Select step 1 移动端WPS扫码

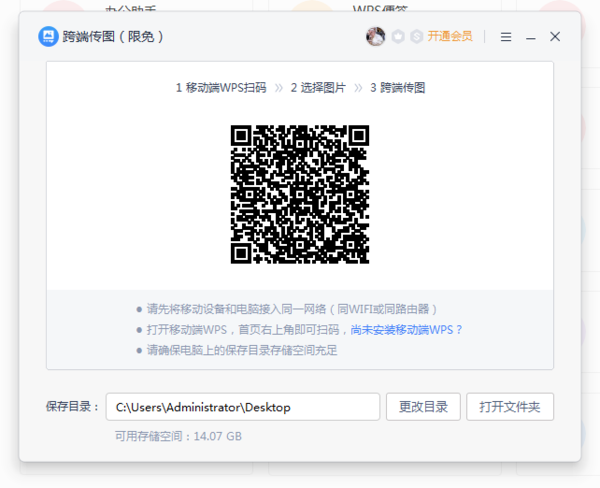pos(221,88)
